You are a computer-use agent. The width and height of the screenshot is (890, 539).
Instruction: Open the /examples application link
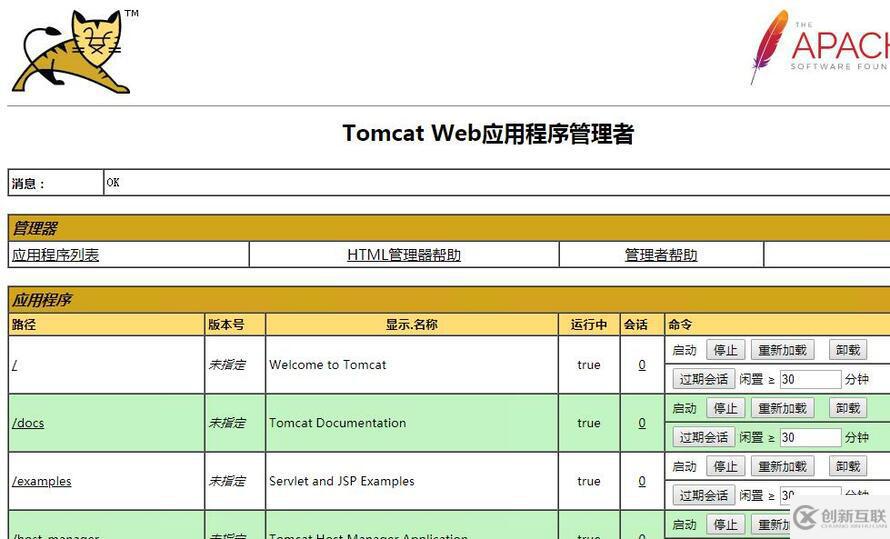point(42,481)
